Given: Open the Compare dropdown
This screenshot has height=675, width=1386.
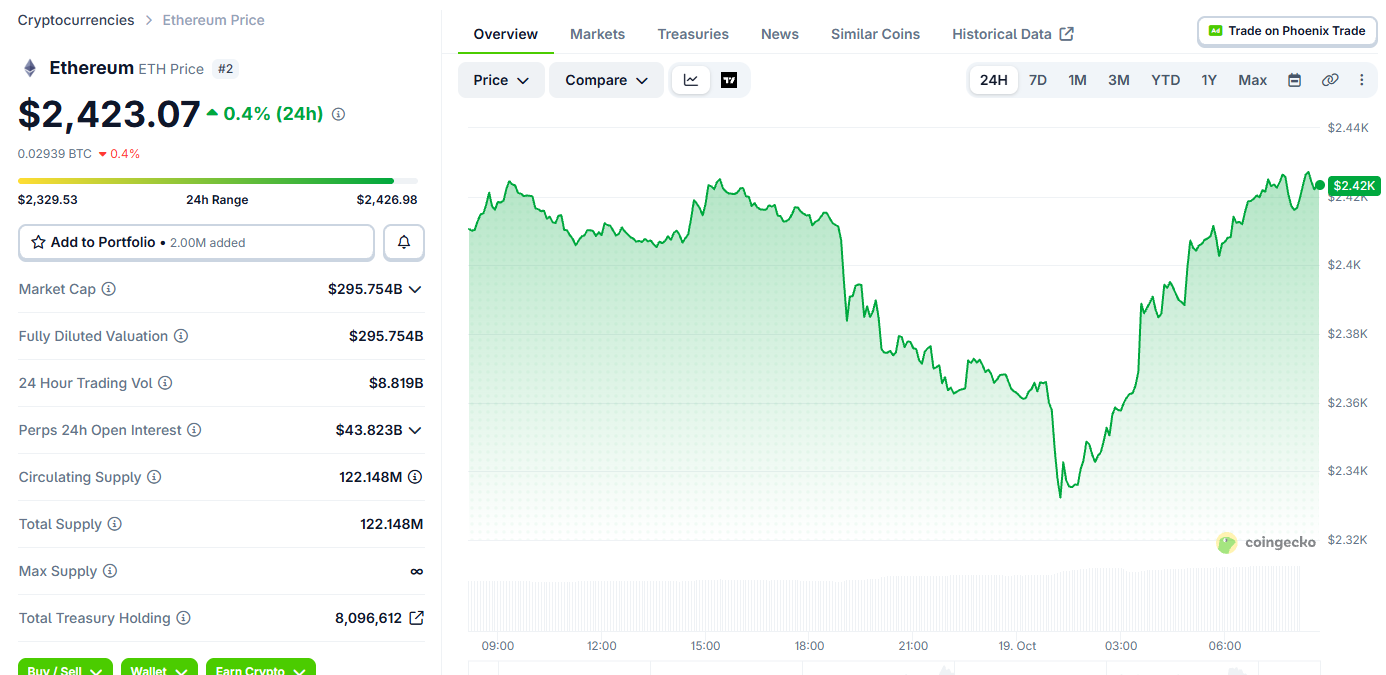Looking at the screenshot, I should pyautogui.click(x=606, y=80).
